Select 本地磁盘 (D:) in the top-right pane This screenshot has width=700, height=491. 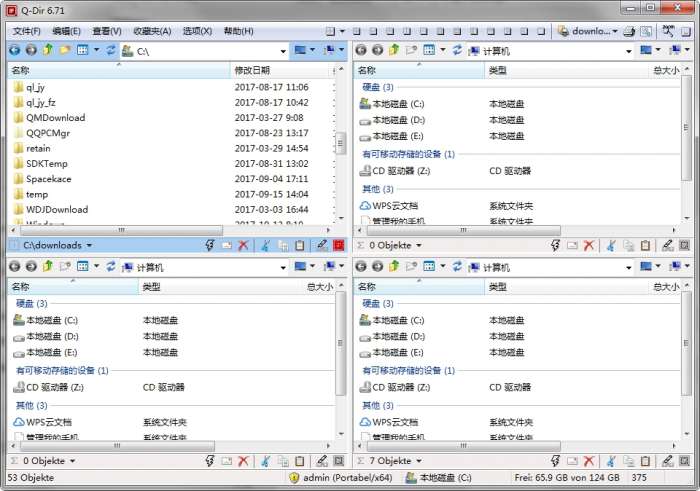click(x=399, y=120)
